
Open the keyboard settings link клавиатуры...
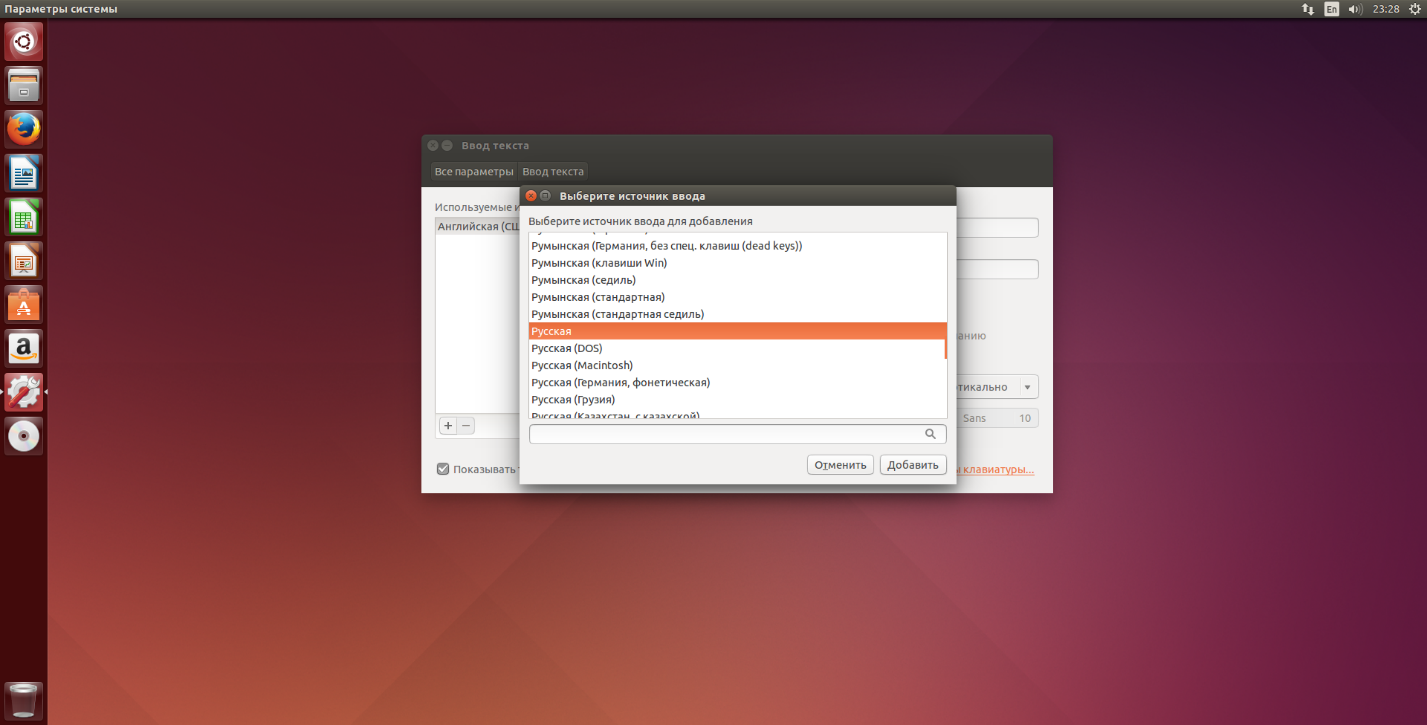click(995, 470)
